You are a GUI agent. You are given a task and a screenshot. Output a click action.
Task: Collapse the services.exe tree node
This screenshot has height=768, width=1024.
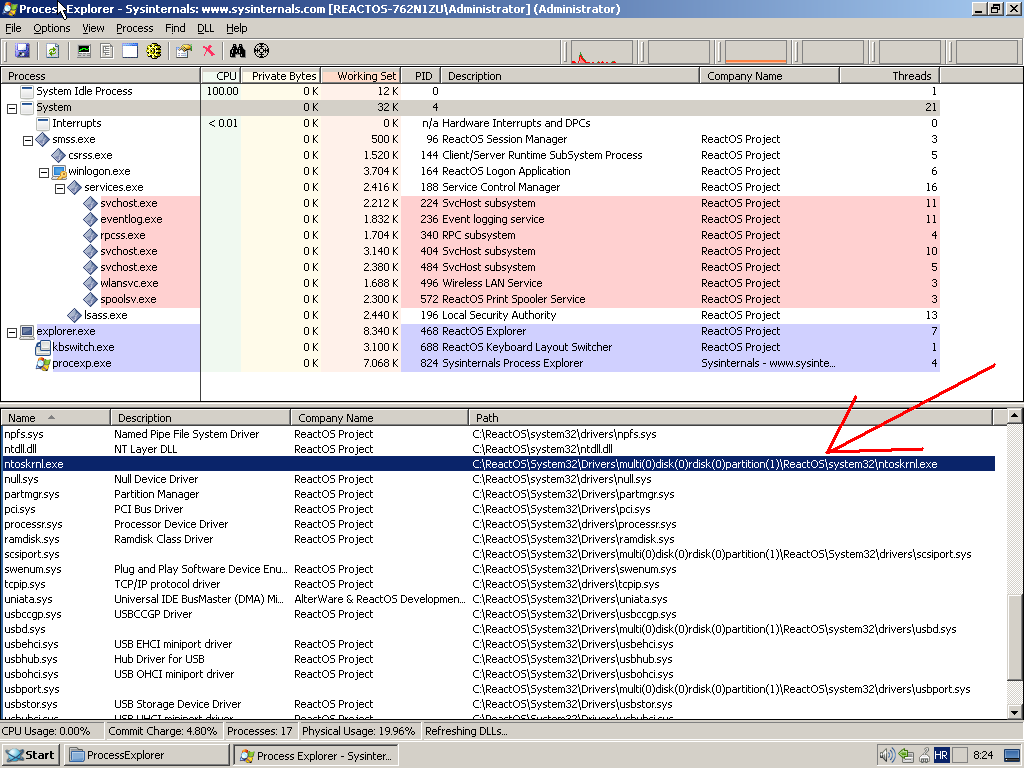coord(59,189)
